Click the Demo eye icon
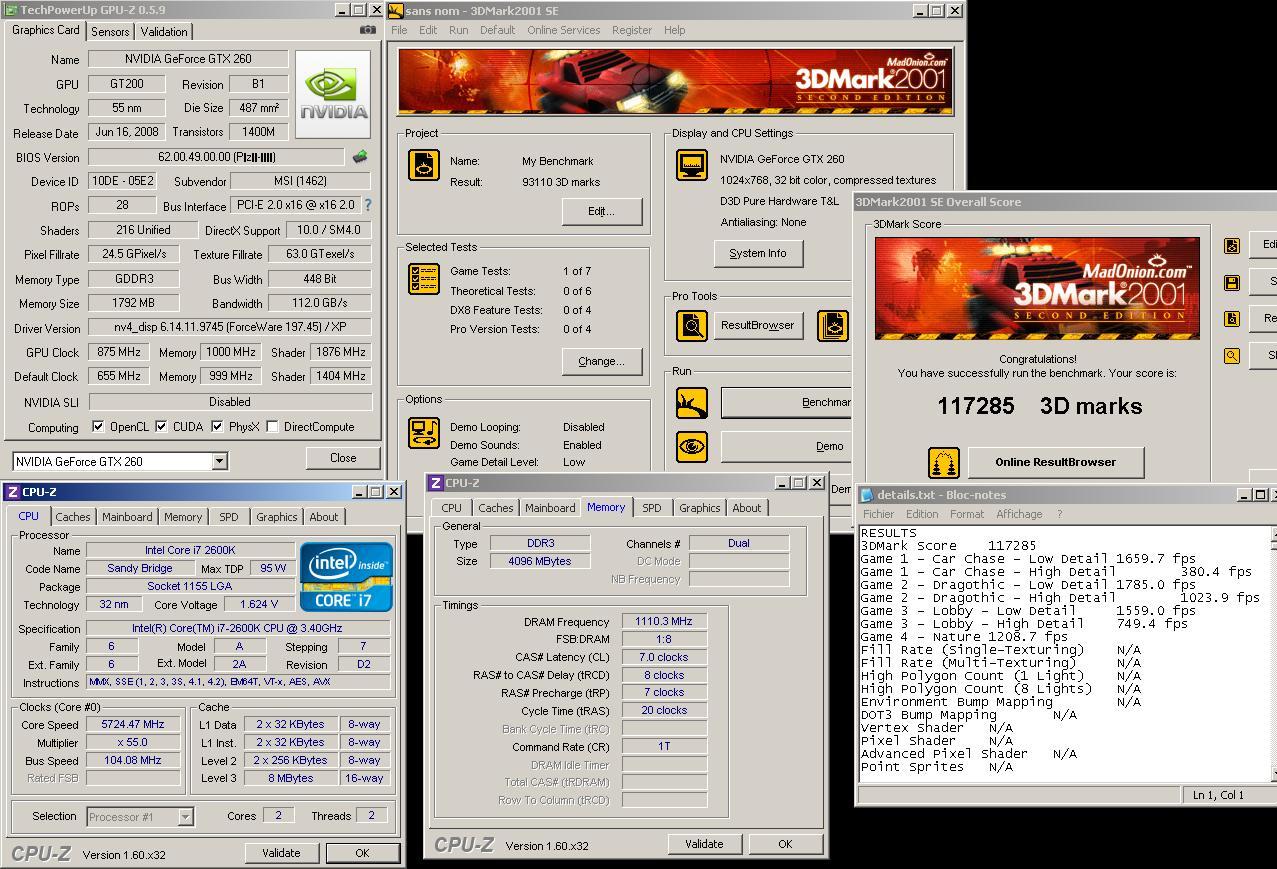 [692, 446]
